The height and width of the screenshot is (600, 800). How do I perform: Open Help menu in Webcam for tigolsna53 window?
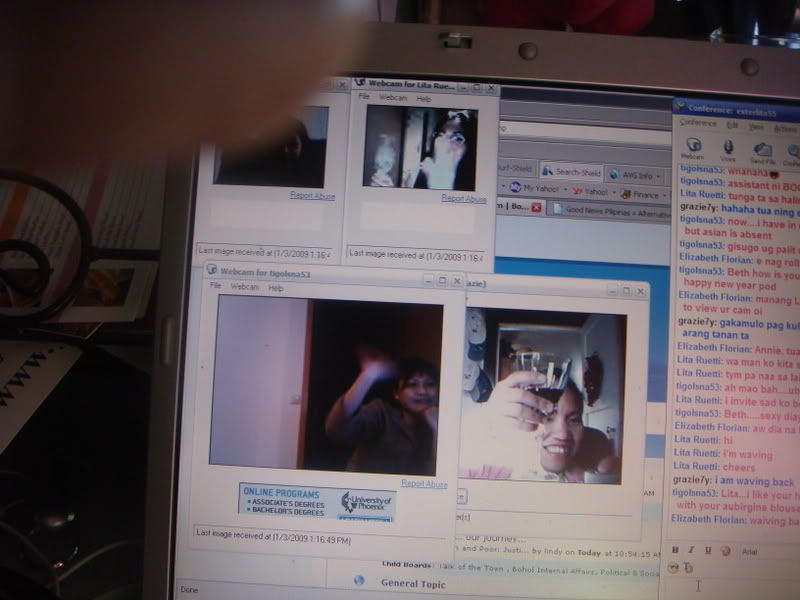point(276,288)
